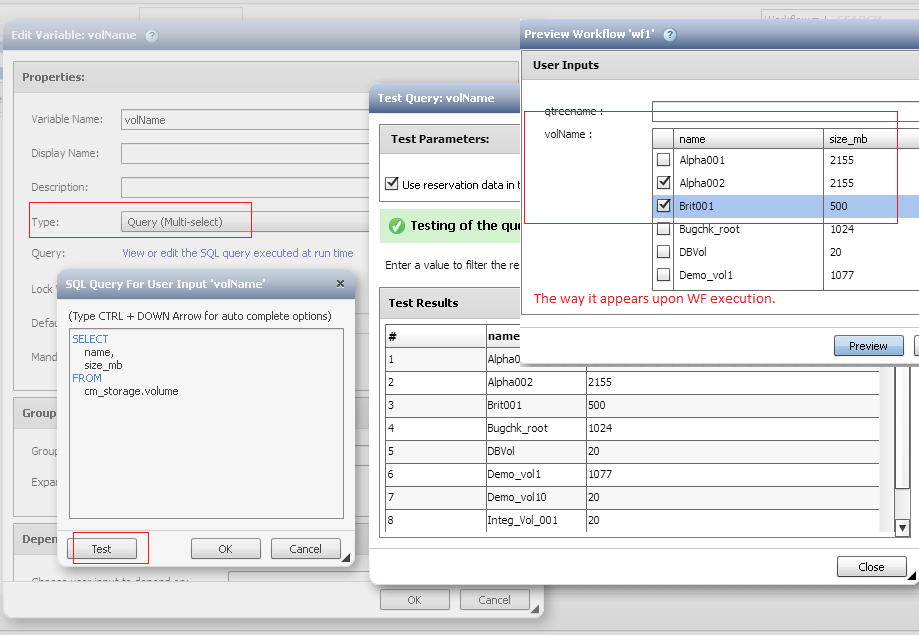Click help icon beside Preview Workflow title
The height and width of the screenshot is (635, 919).
pyautogui.click(x=669, y=35)
